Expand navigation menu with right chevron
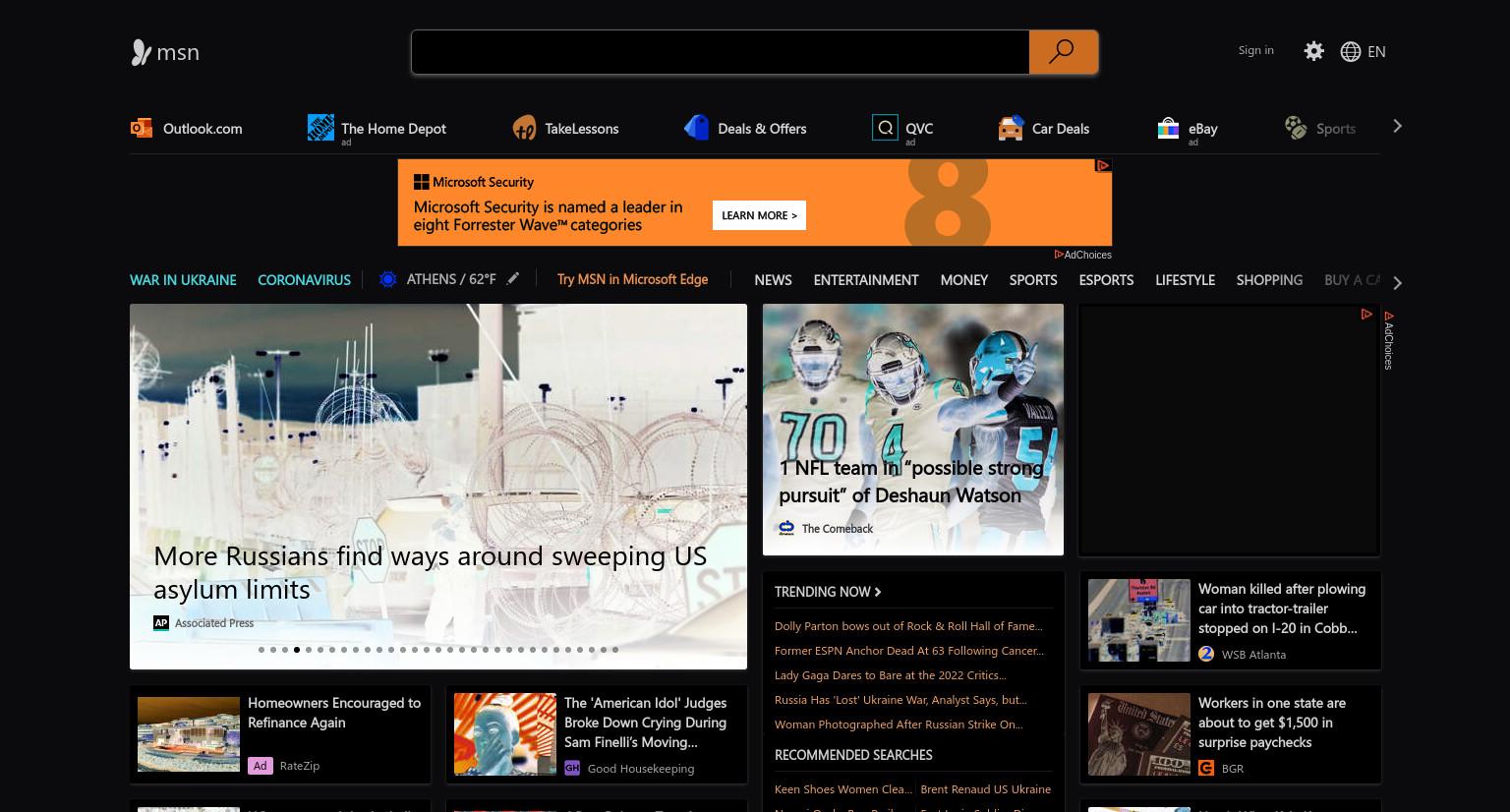The height and width of the screenshot is (812, 1510). pyautogui.click(x=1397, y=283)
